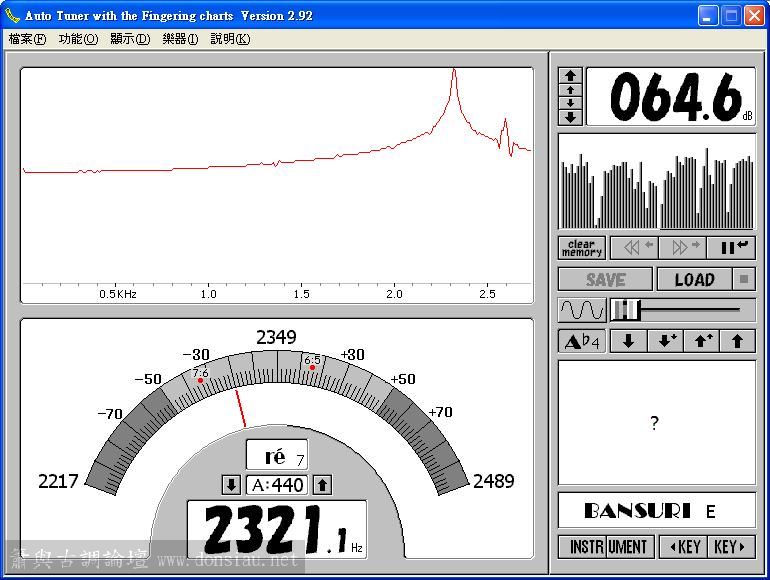The width and height of the screenshot is (770, 580).
Task: Toggle the small square button beside LOAD
Action: (x=745, y=279)
